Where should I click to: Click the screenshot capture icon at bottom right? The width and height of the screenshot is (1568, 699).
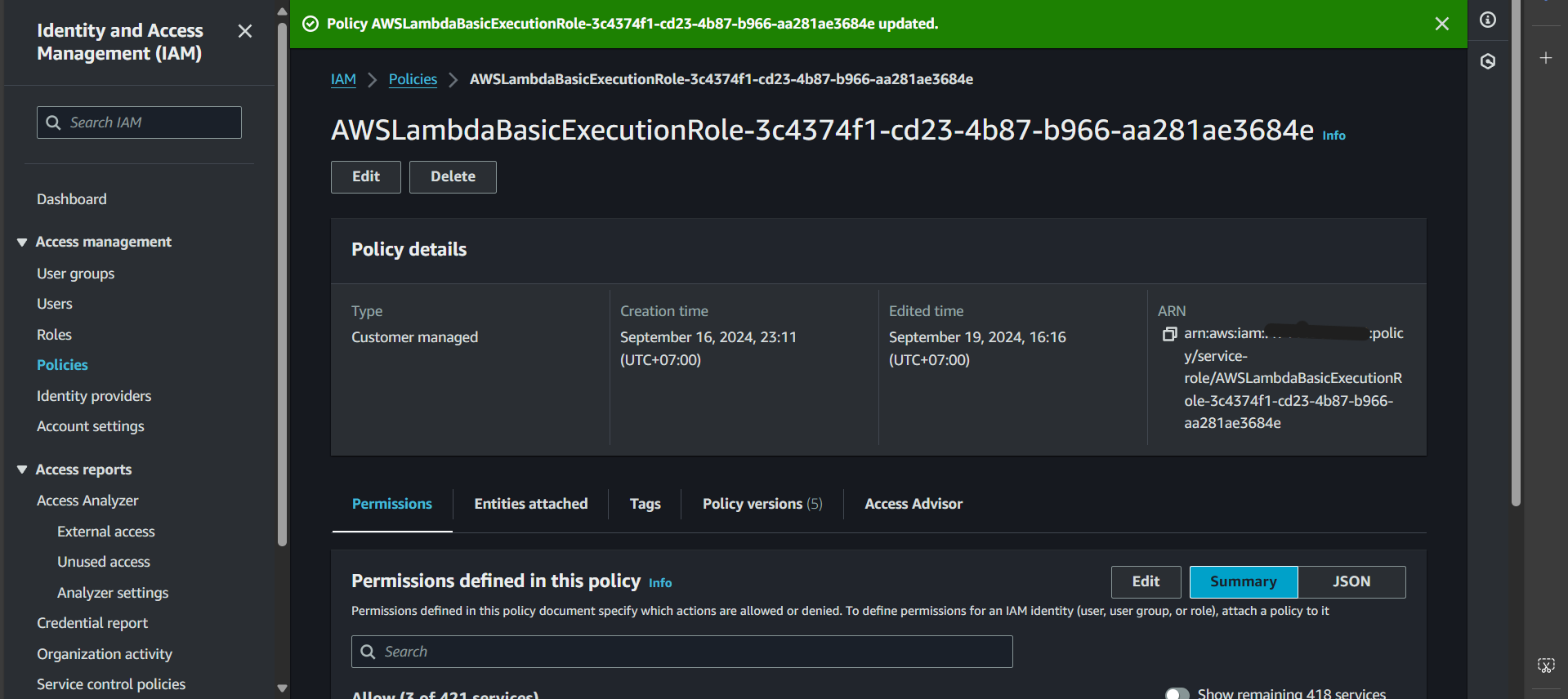[x=1546, y=666]
